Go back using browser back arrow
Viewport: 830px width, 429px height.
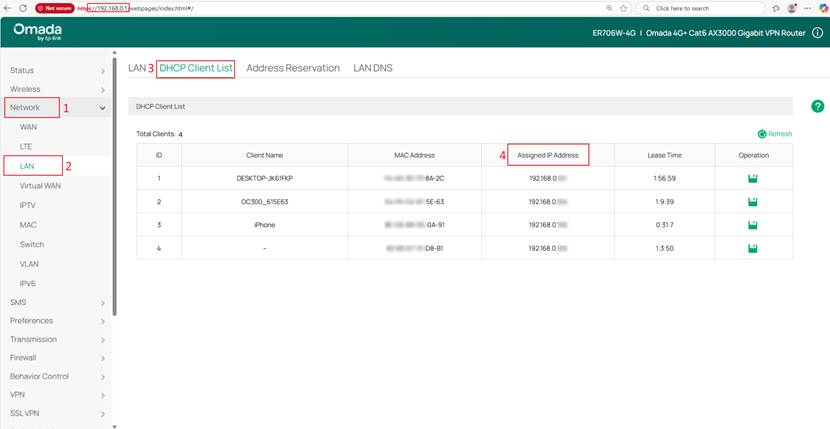tap(8, 7)
